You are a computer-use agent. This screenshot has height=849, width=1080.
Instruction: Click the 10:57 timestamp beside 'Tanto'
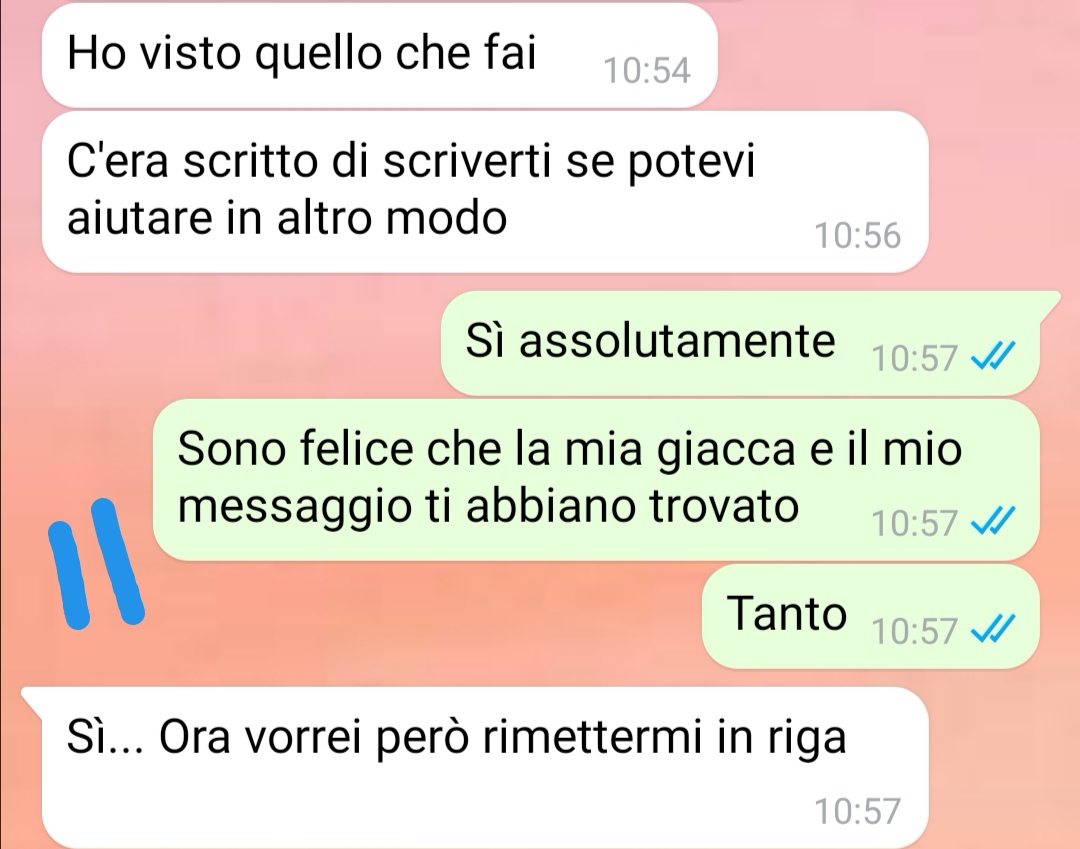[914, 631]
